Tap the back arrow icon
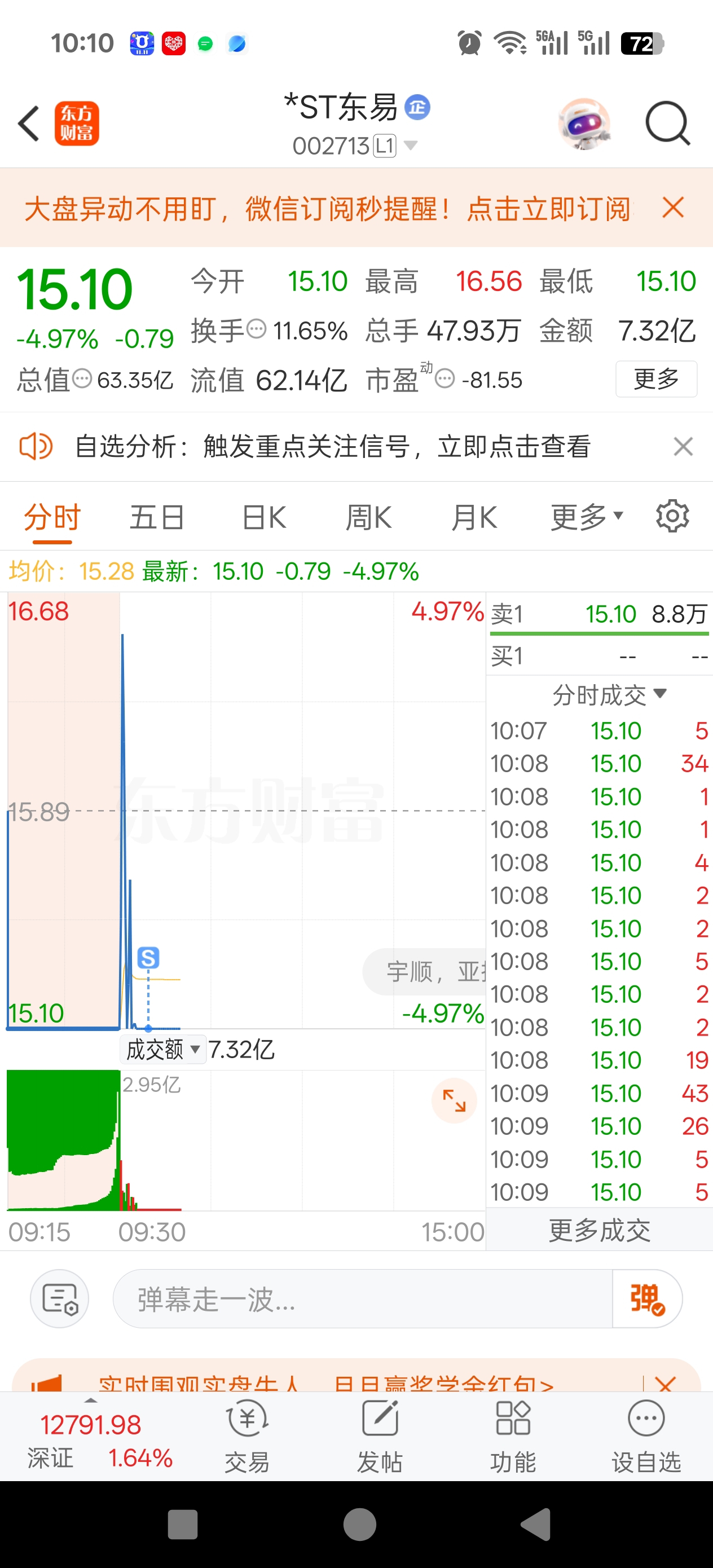713x1568 pixels. point(29,124)
